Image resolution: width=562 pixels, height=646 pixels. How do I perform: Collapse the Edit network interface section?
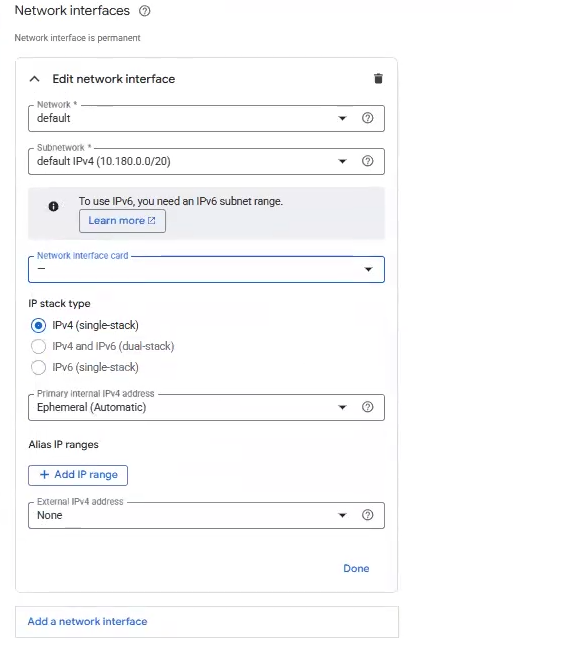coord(35,79)
